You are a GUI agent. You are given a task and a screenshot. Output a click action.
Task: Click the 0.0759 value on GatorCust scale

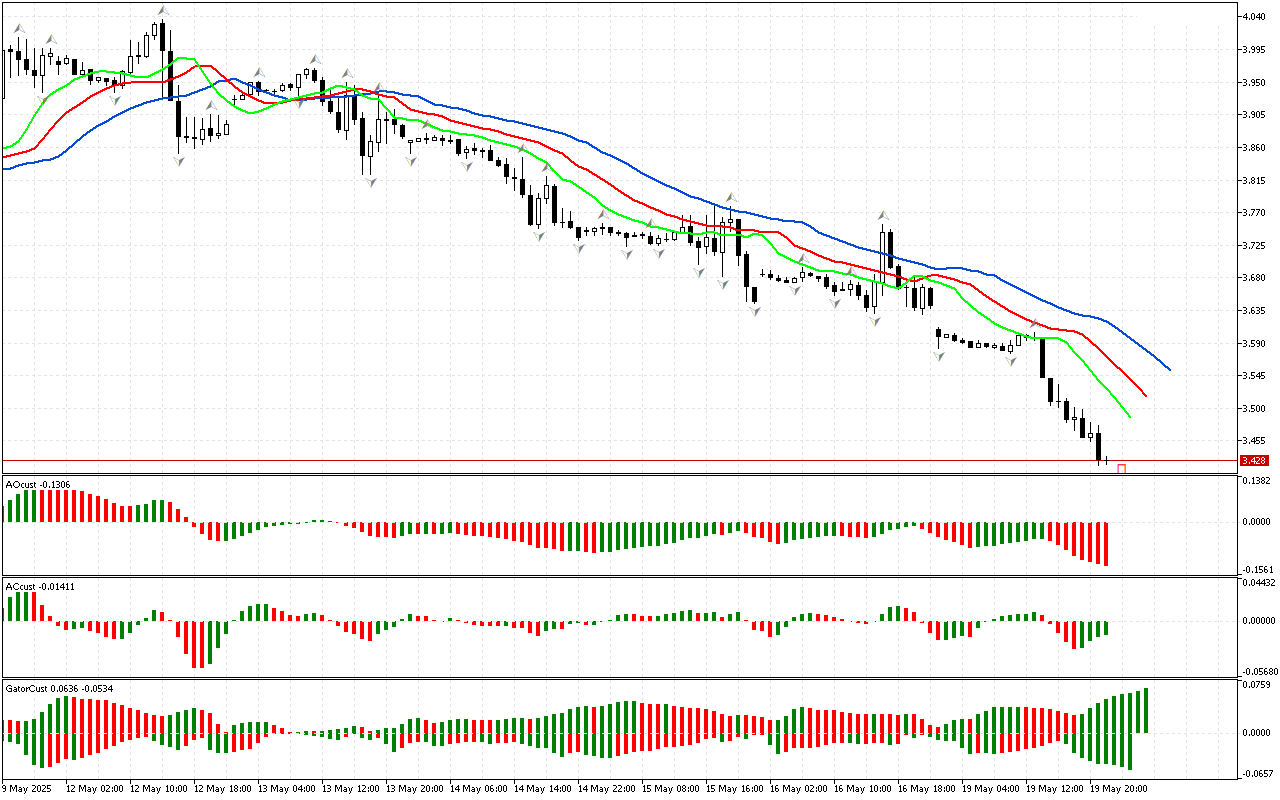pos(1255,685)
